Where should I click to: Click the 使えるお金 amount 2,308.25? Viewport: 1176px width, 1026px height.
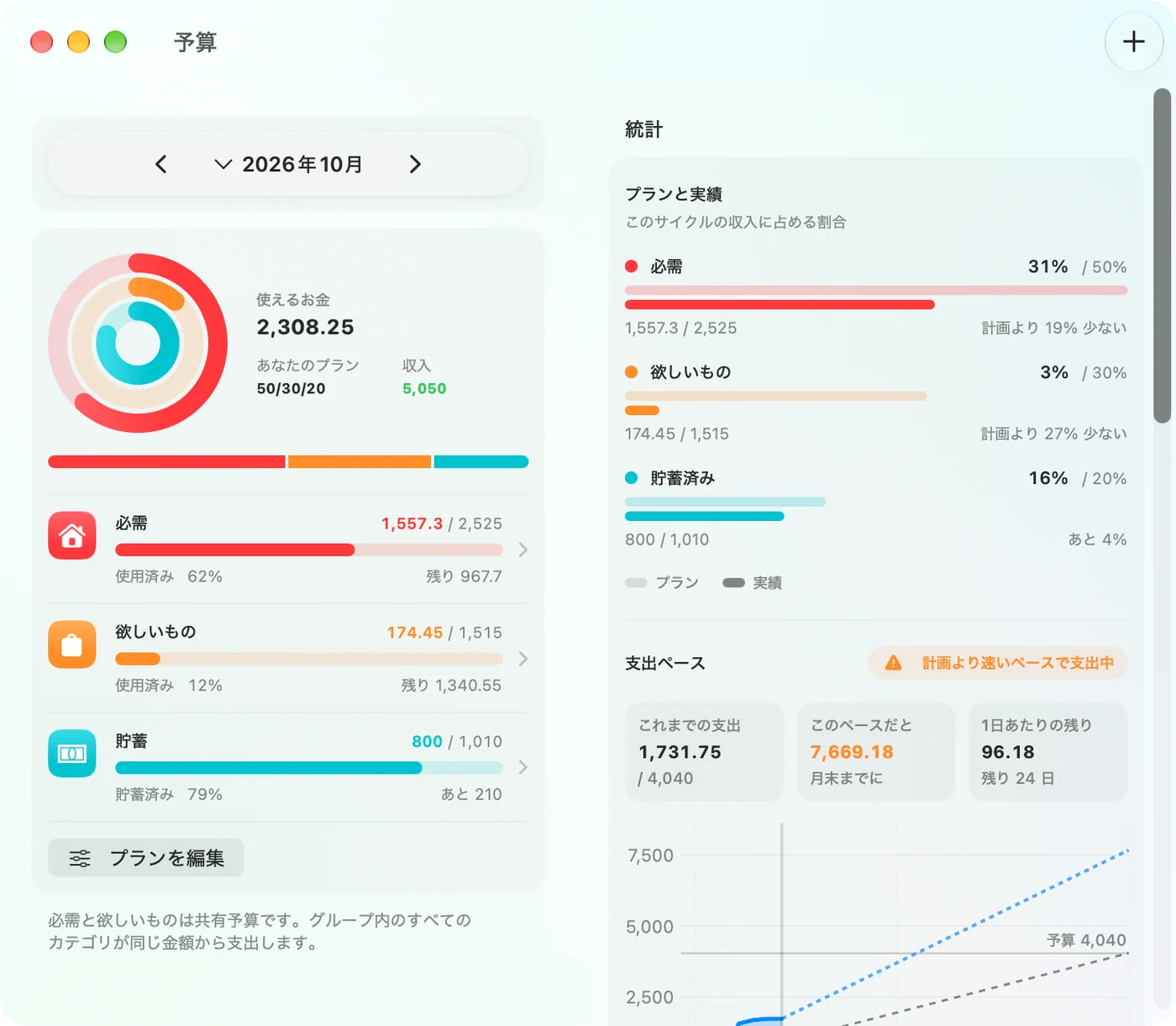[305, 327]
